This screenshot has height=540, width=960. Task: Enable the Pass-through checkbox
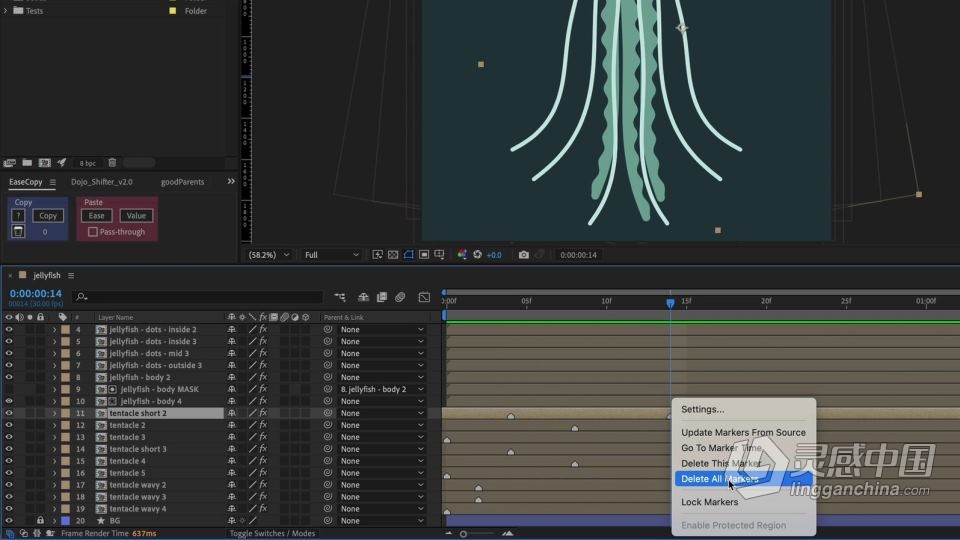(x=93, y=232)
